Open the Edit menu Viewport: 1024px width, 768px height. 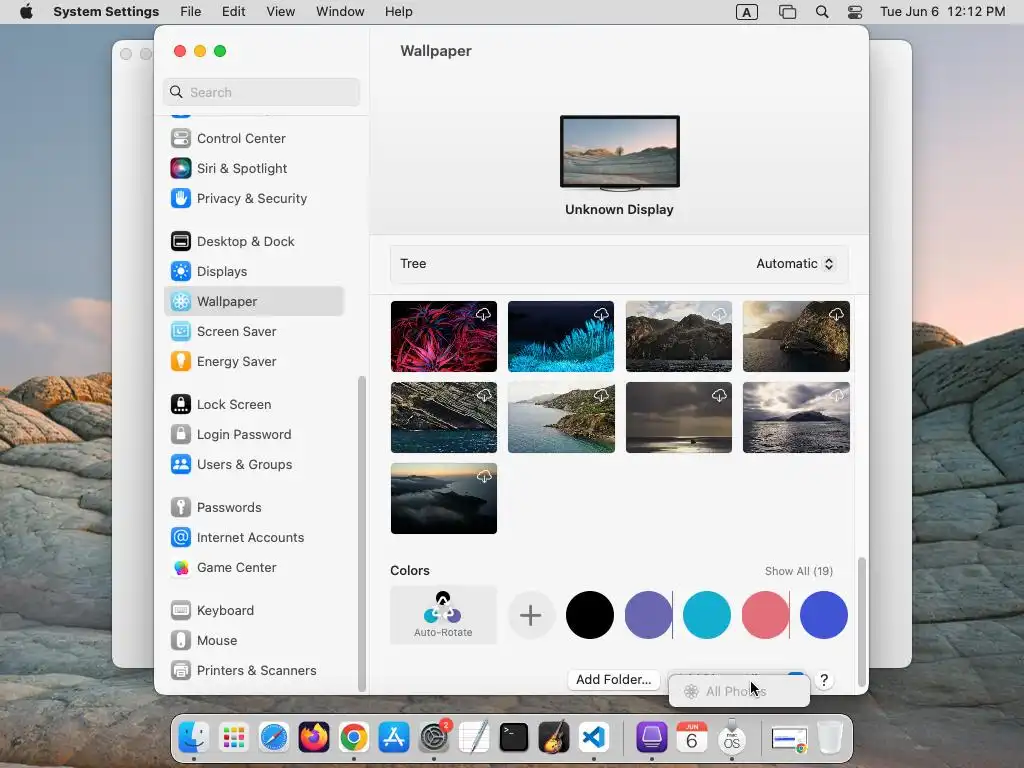tap(233, 12)
